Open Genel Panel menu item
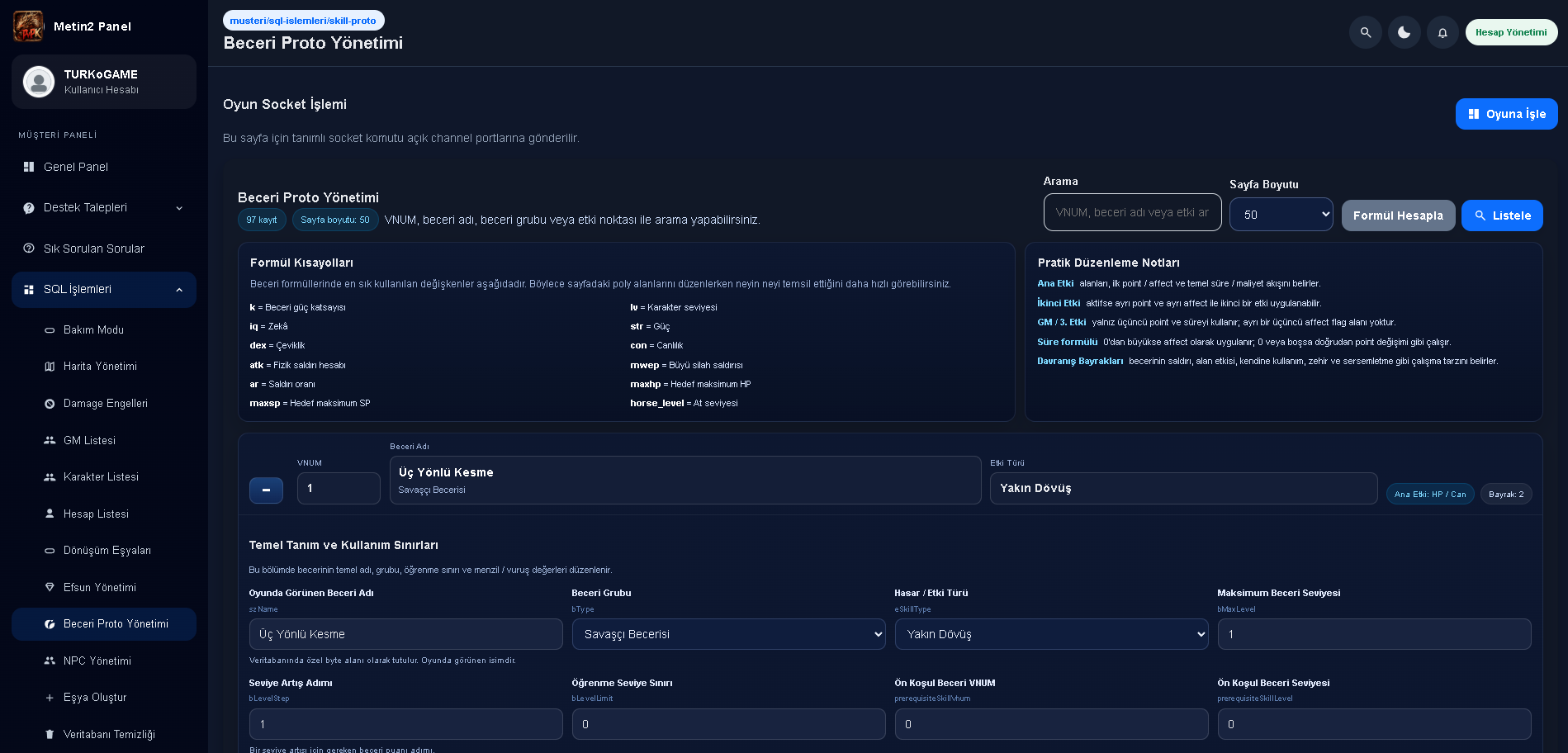The width and height of the screenshot is (1568, 753). 104,167
